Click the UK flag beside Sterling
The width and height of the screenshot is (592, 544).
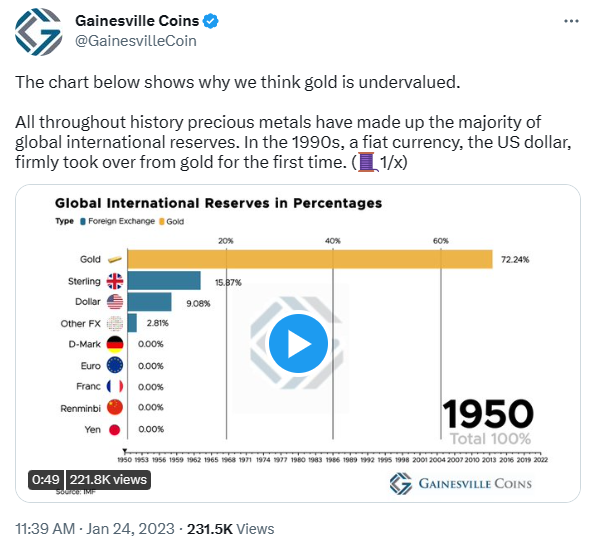pyautogui.click(x=115, y=281)
